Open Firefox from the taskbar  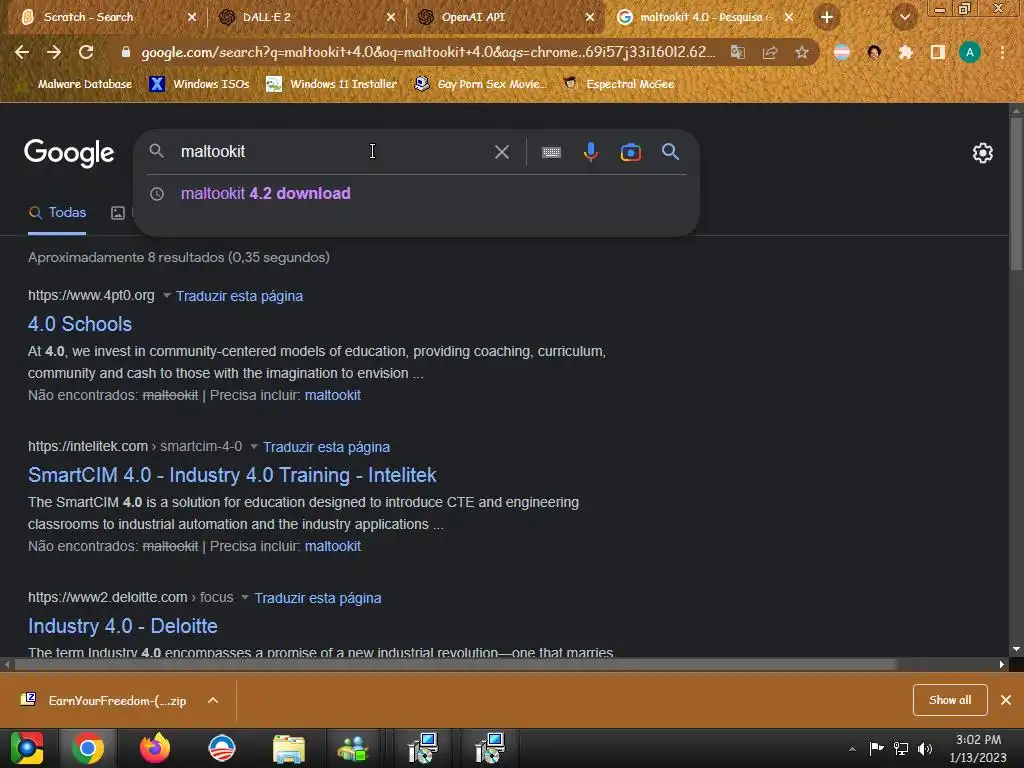pos(155,748)
